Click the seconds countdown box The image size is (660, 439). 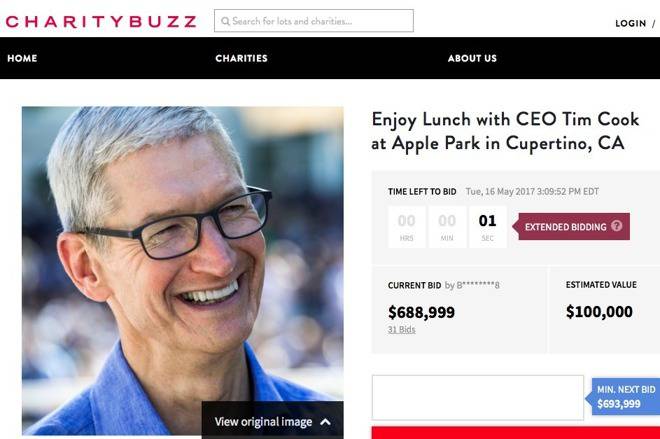click(x=487, y=227)
